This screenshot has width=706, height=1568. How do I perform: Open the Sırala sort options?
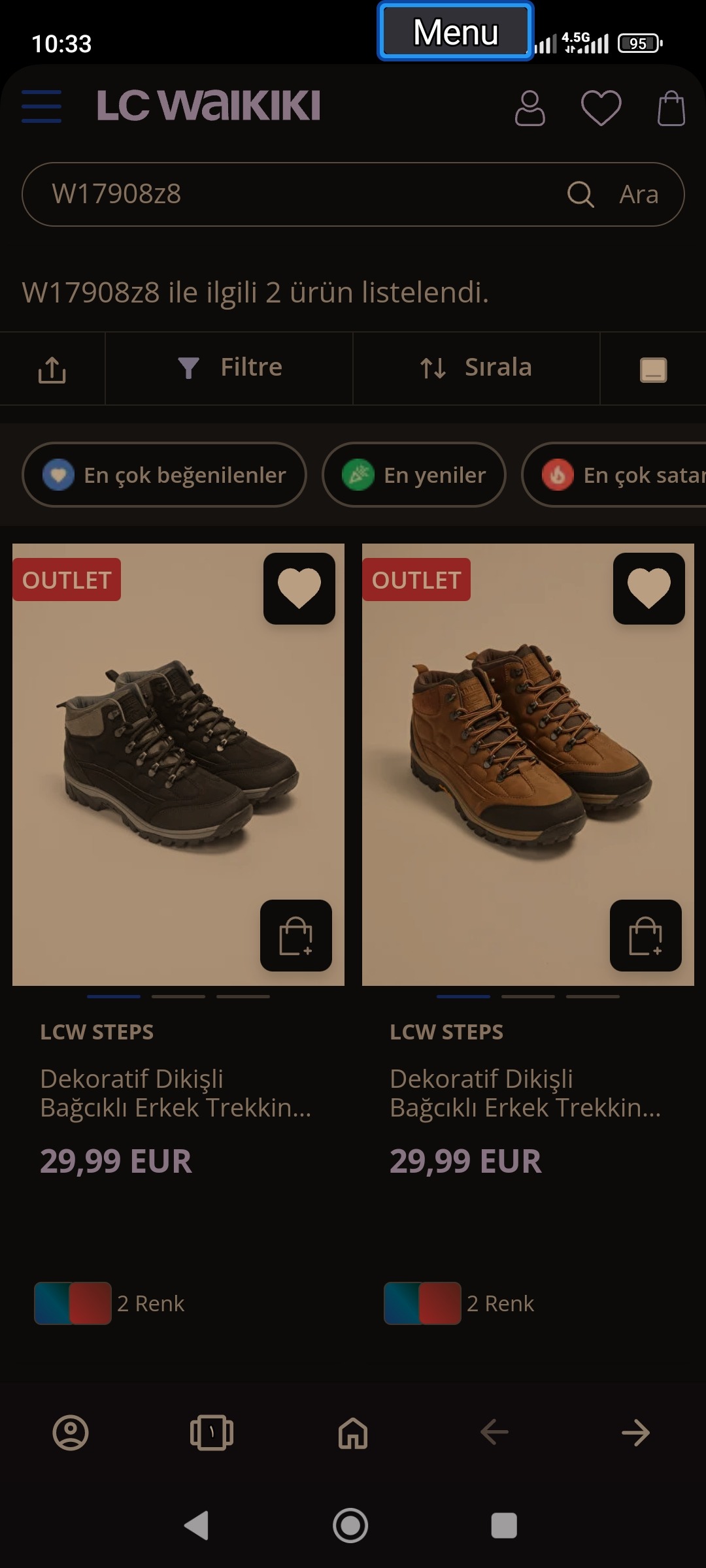point(477,368)
